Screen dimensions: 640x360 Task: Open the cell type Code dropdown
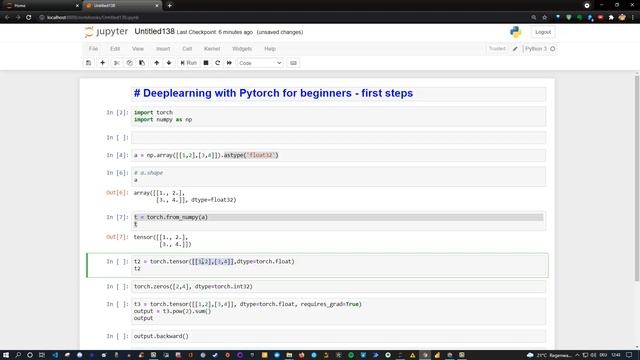pos(260,63)
